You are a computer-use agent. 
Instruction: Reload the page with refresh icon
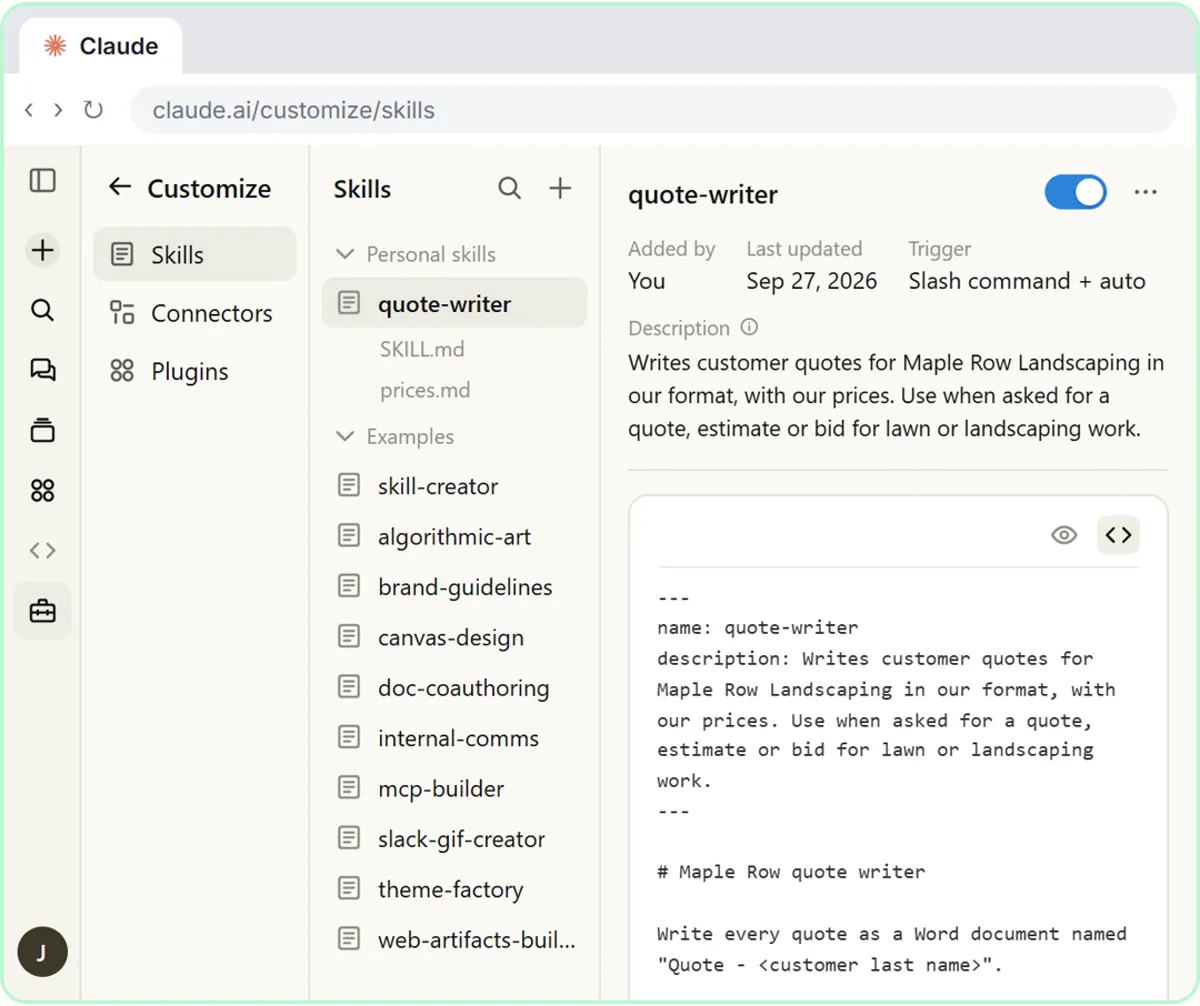[x=93, y=110]
